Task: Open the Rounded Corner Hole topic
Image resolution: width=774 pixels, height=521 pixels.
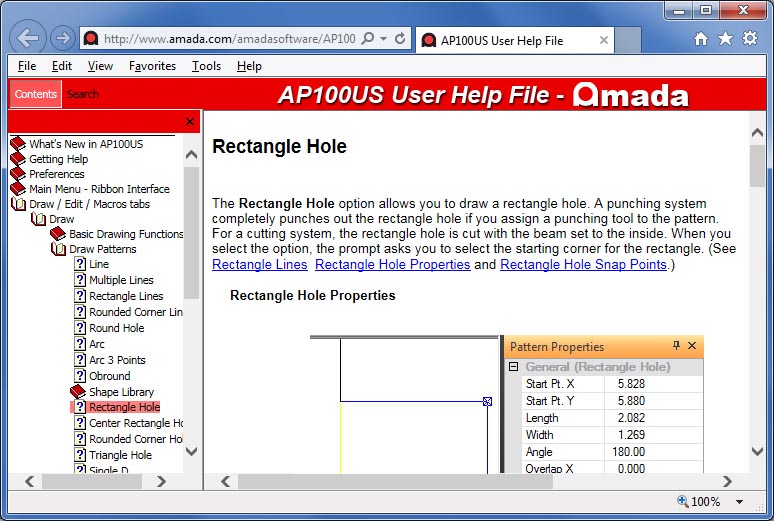Action: tap(136, 439)
